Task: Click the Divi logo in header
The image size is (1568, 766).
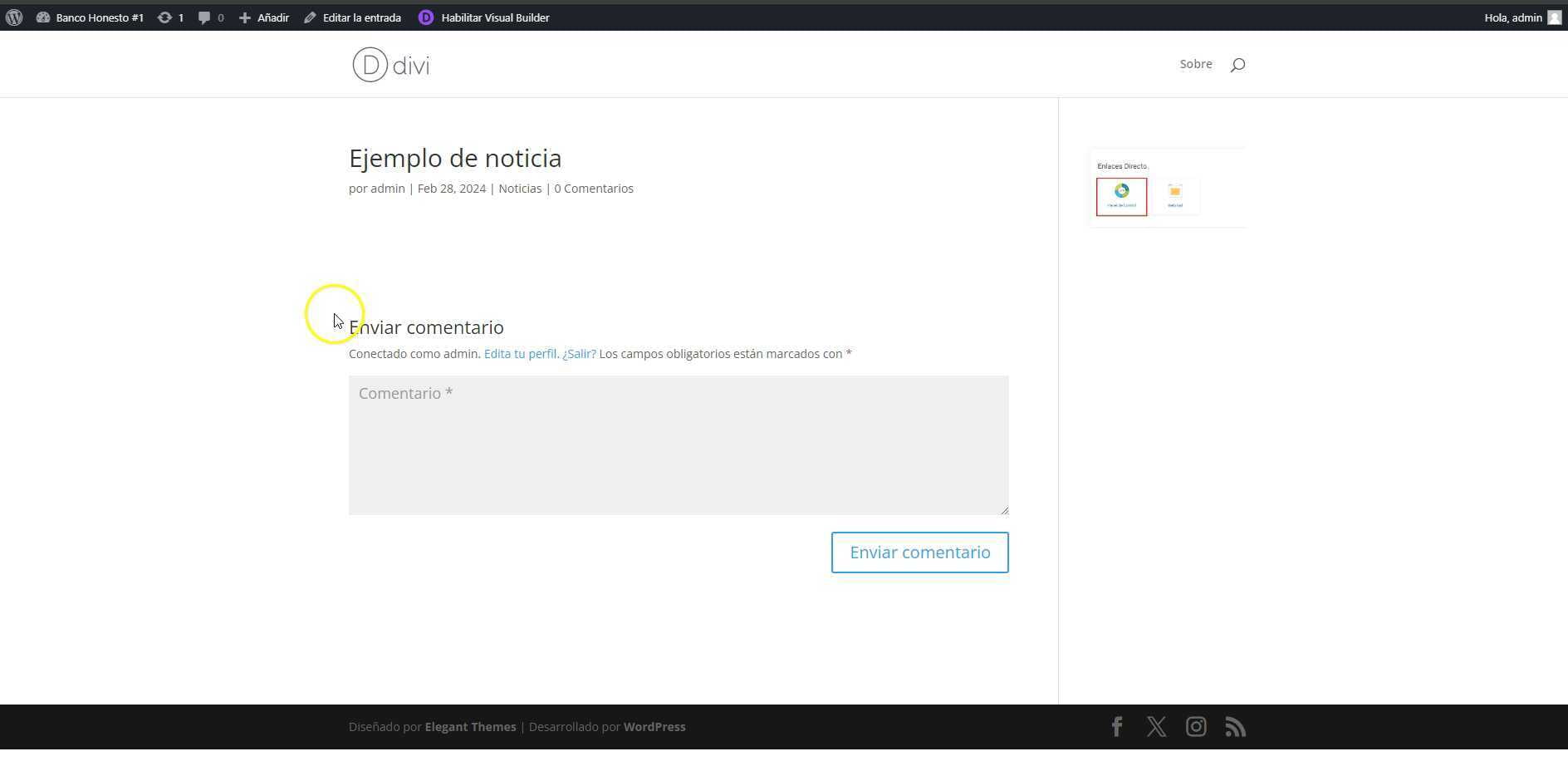Action: click(x=391, y=65)
